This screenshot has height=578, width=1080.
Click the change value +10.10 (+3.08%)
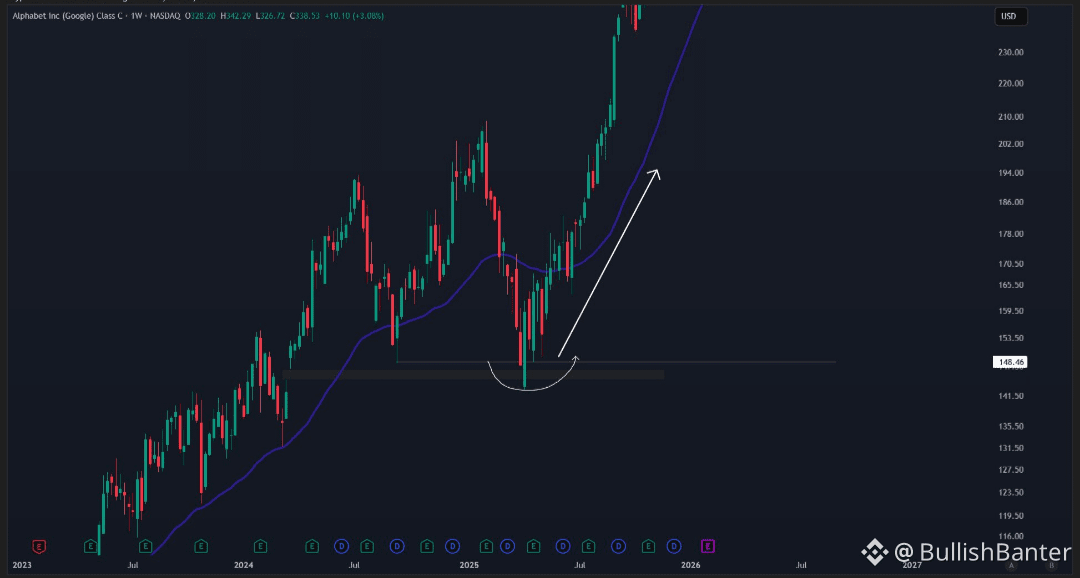(x=354, y=16)
